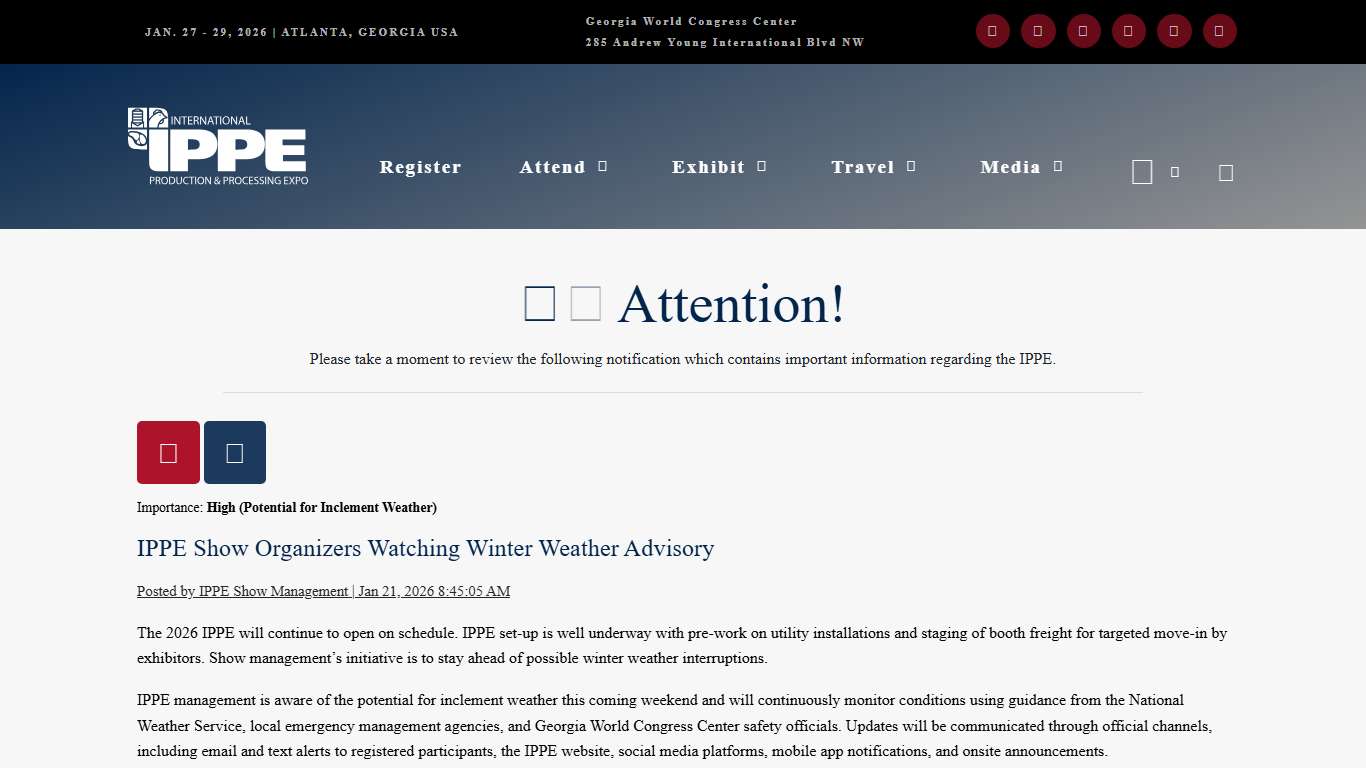Image resolution: width=1366 pixels, height=768 pixels.
Task: Open the Media navigation menu item
Action: pos(1010,167)
